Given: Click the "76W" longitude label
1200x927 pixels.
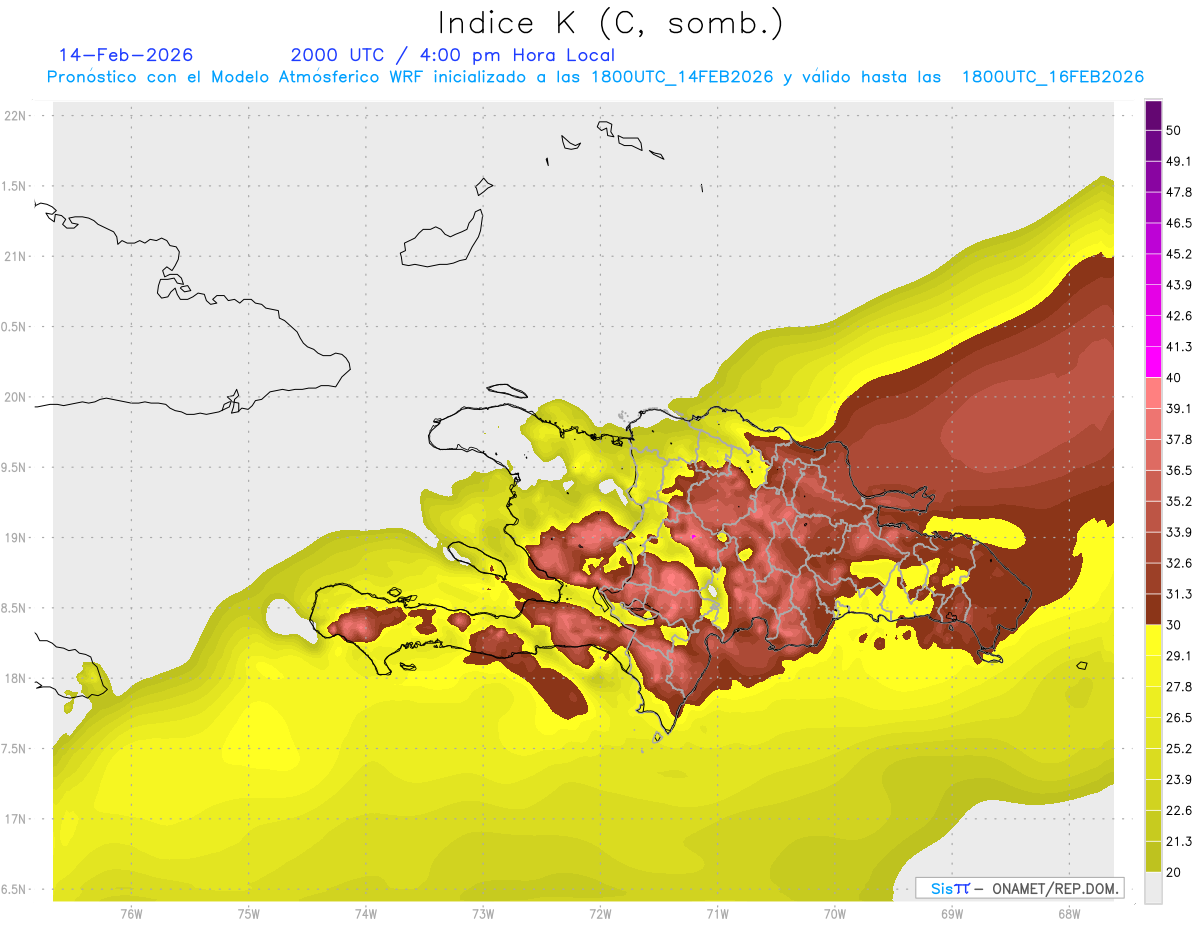Looking at the screenshot, I should coord(131,914).
